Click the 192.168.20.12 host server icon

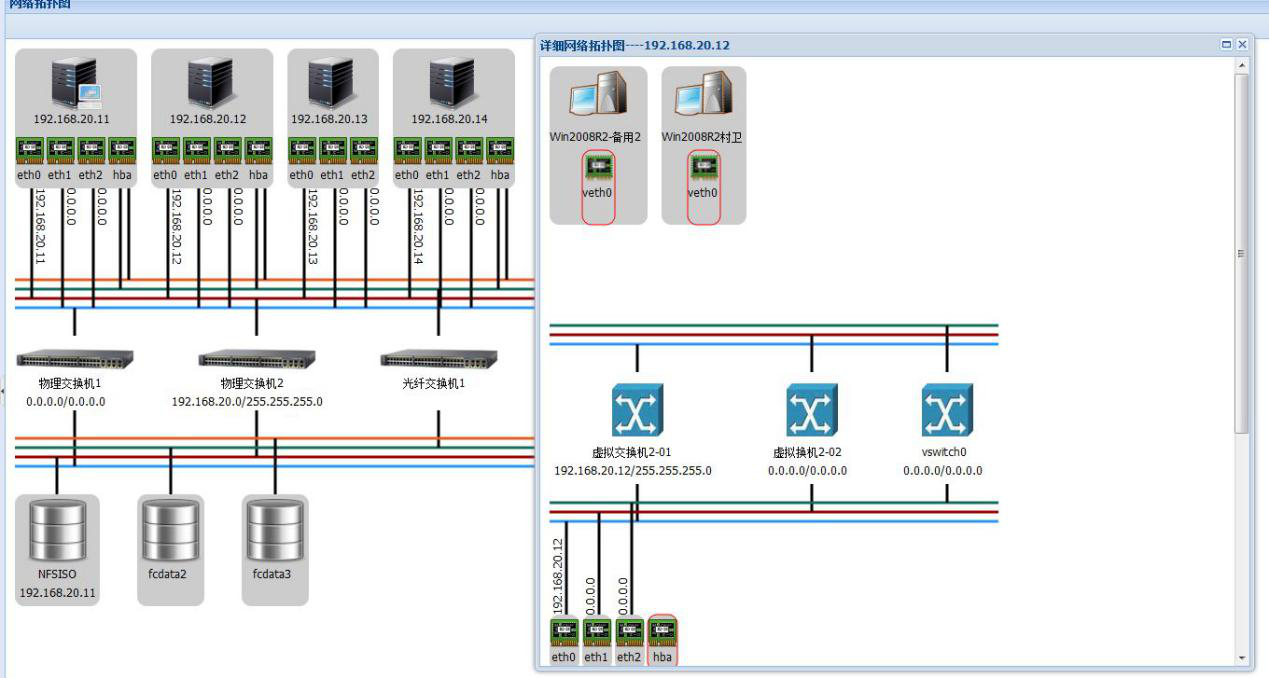tap(209, 82)
